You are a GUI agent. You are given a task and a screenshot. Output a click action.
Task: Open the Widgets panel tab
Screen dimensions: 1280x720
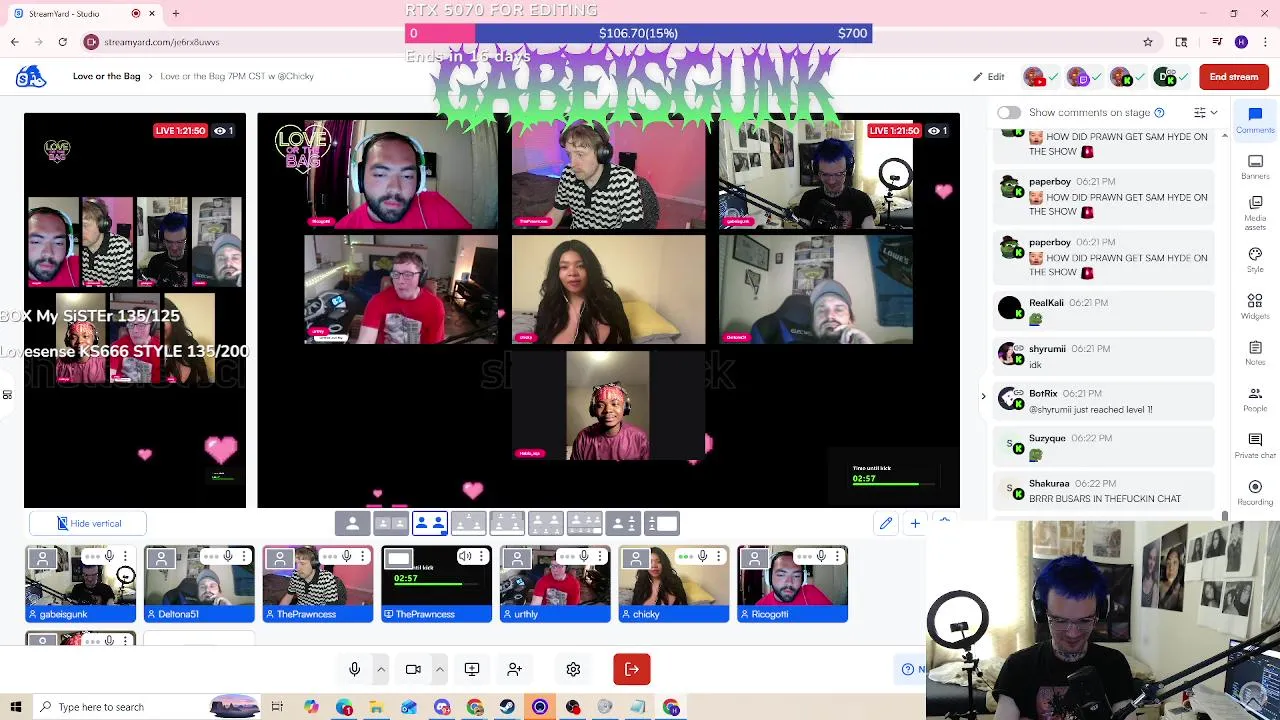click(1255, 306)
